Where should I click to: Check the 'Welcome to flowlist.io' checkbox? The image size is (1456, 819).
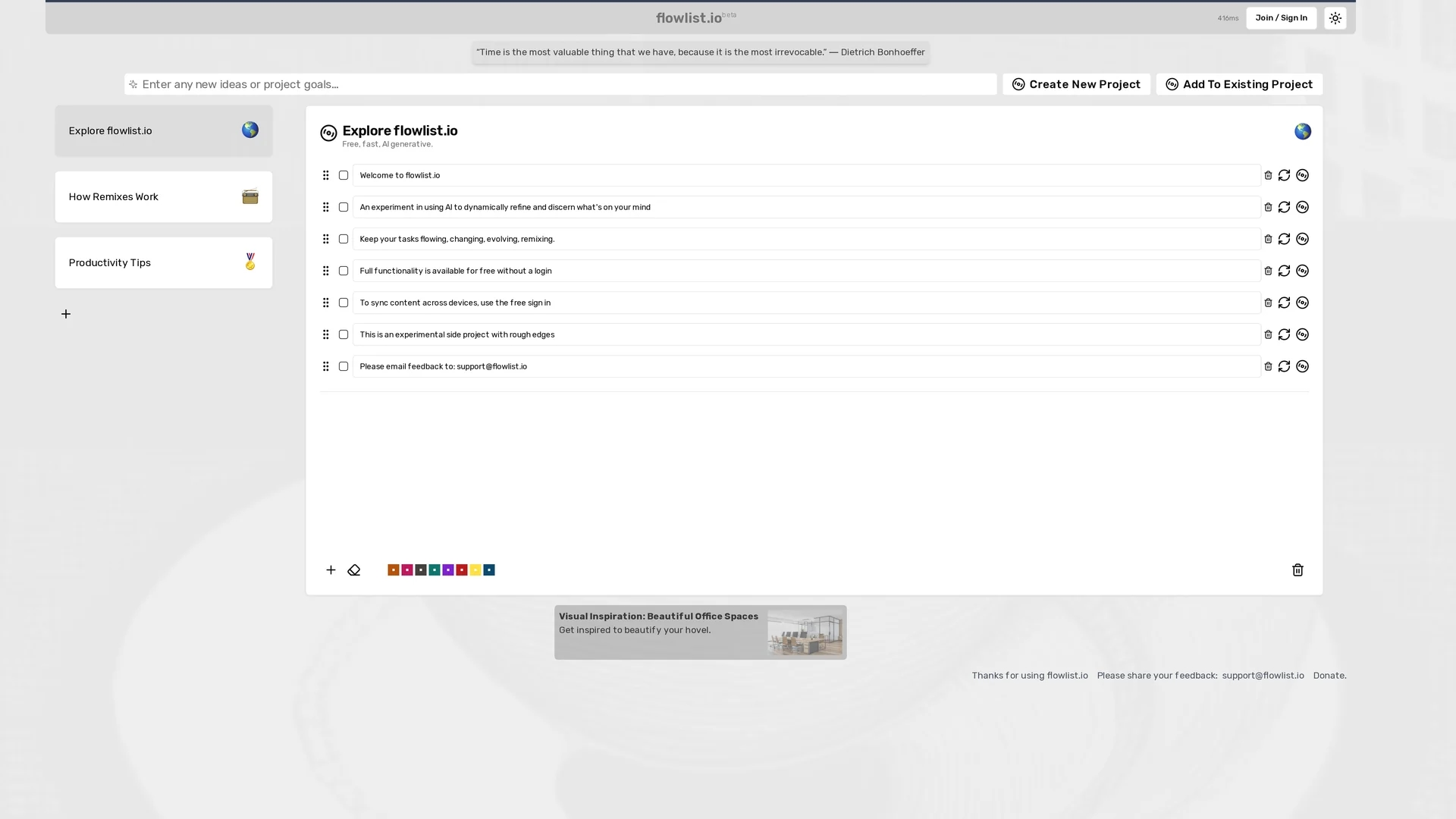point(344,175)
